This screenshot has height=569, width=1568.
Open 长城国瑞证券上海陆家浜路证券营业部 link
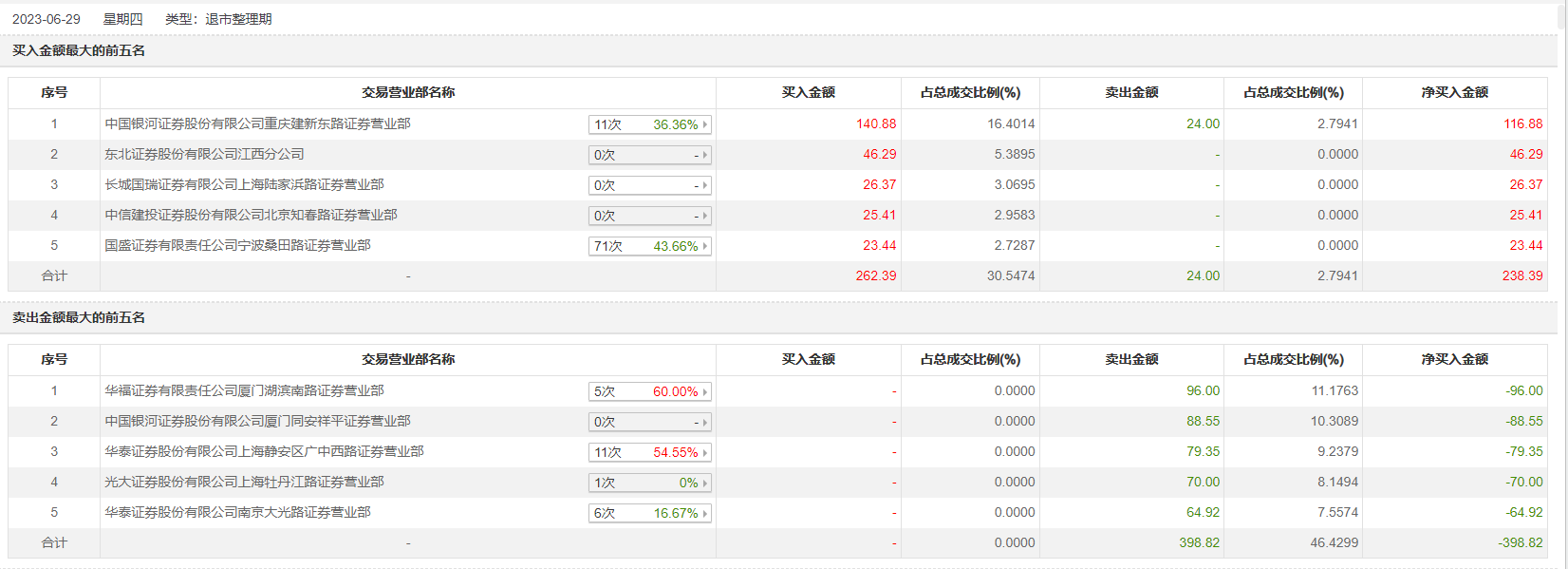coord(244,184)
